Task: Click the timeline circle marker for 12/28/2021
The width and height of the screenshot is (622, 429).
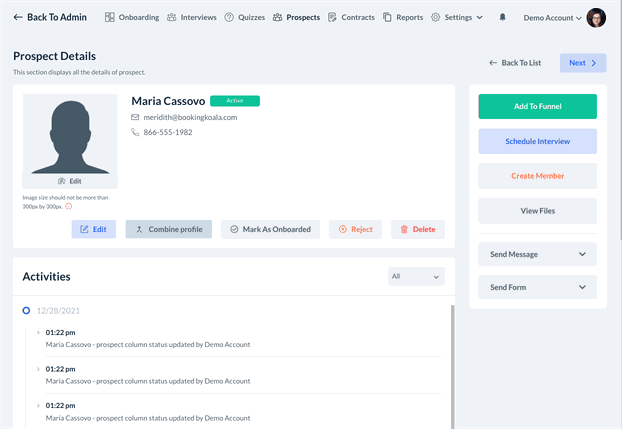Action: click(26, 310)
